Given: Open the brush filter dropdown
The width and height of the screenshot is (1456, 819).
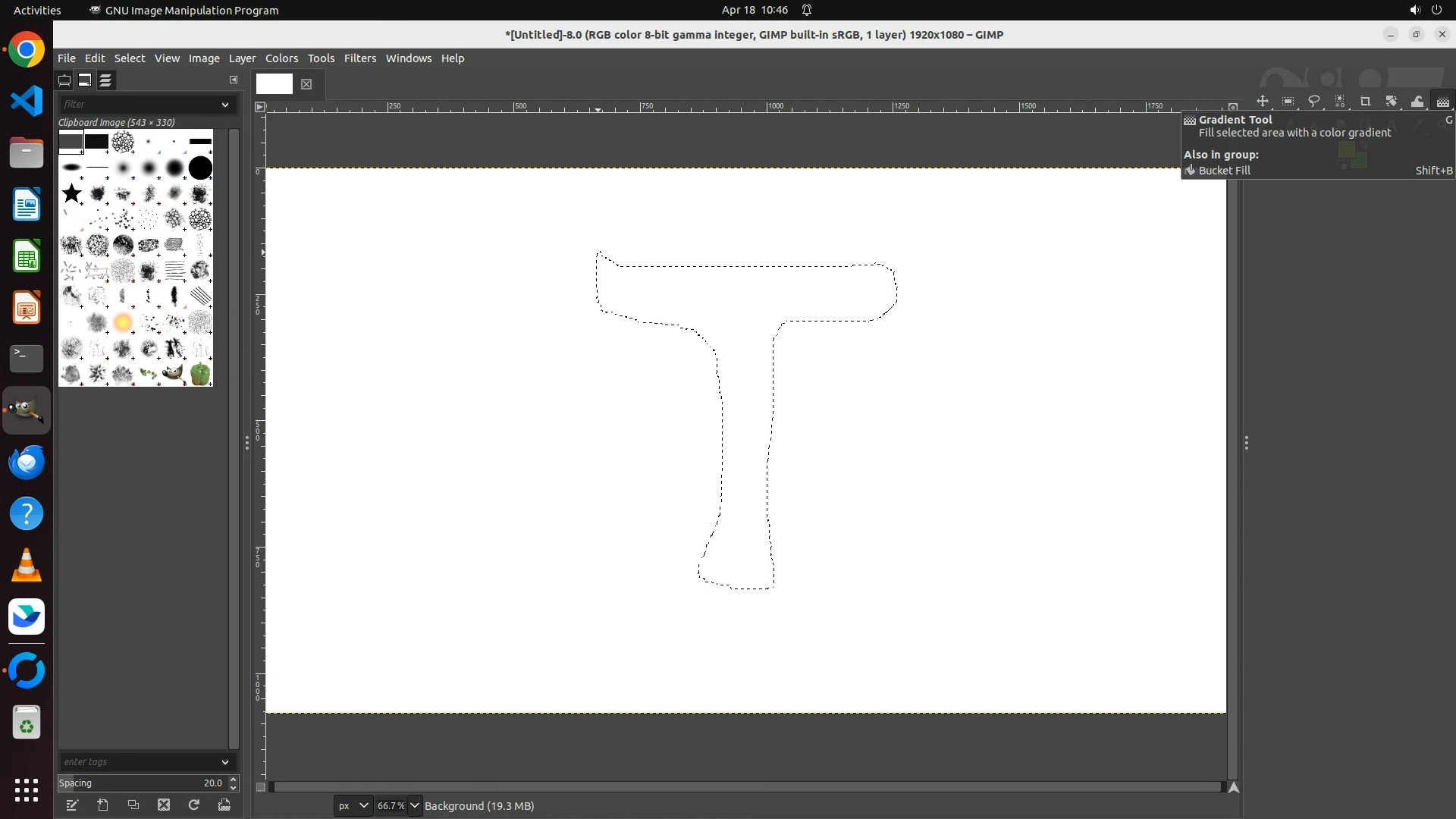Looking at the screenshot, I should tap(225, 105).
